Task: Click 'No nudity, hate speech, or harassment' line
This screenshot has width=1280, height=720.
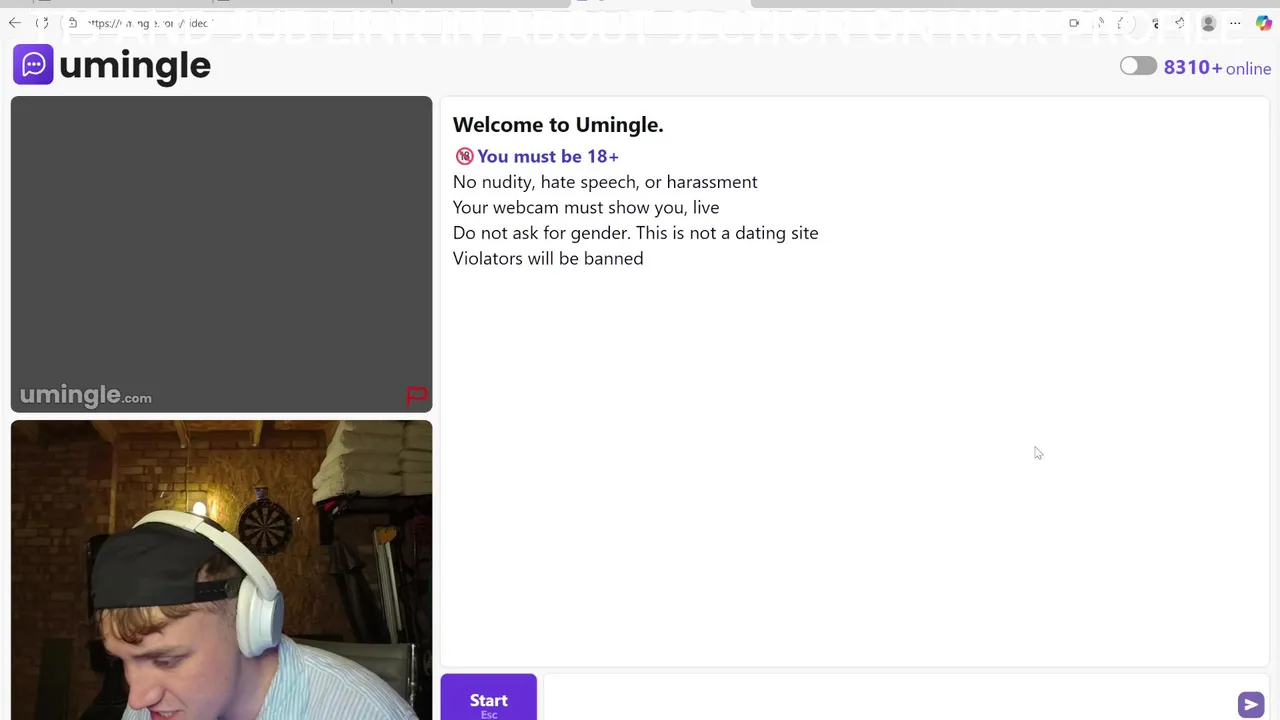Action: pyautogui.click(x=605, y=182)
